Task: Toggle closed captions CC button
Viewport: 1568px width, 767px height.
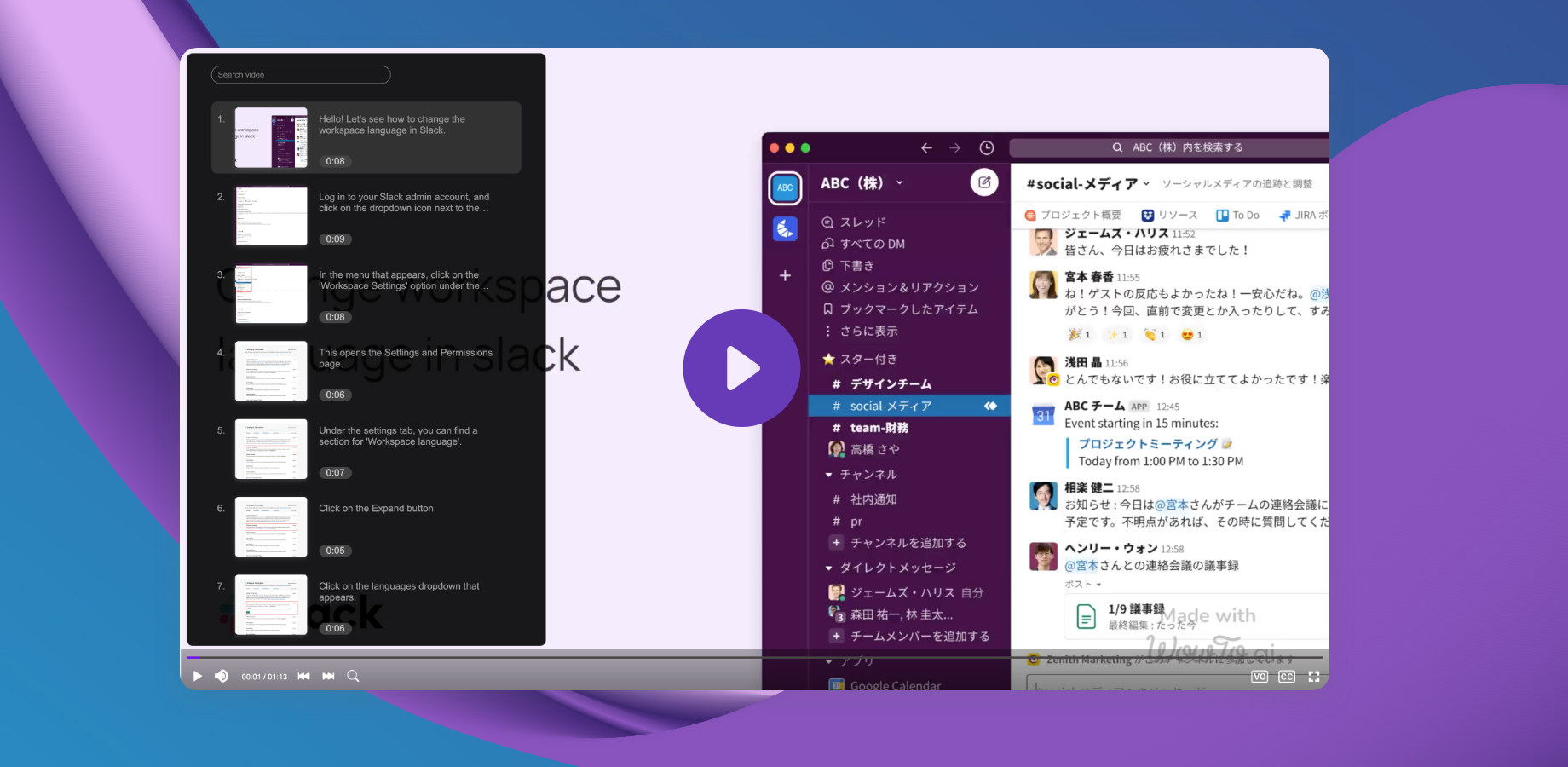Action: [1287, 677]
